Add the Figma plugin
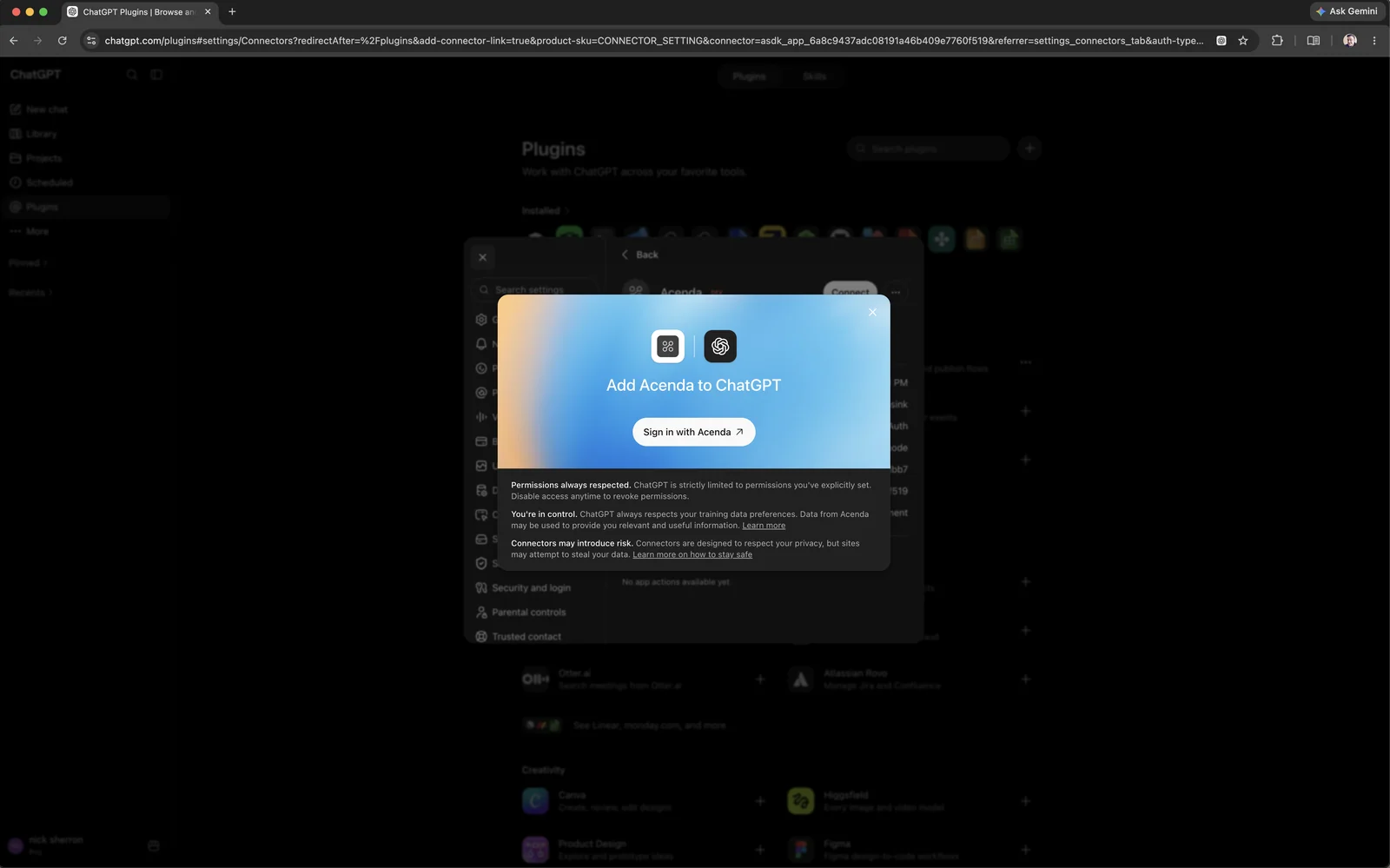Viewport: 1390px width, 868px height. (x=1026, y=850)
